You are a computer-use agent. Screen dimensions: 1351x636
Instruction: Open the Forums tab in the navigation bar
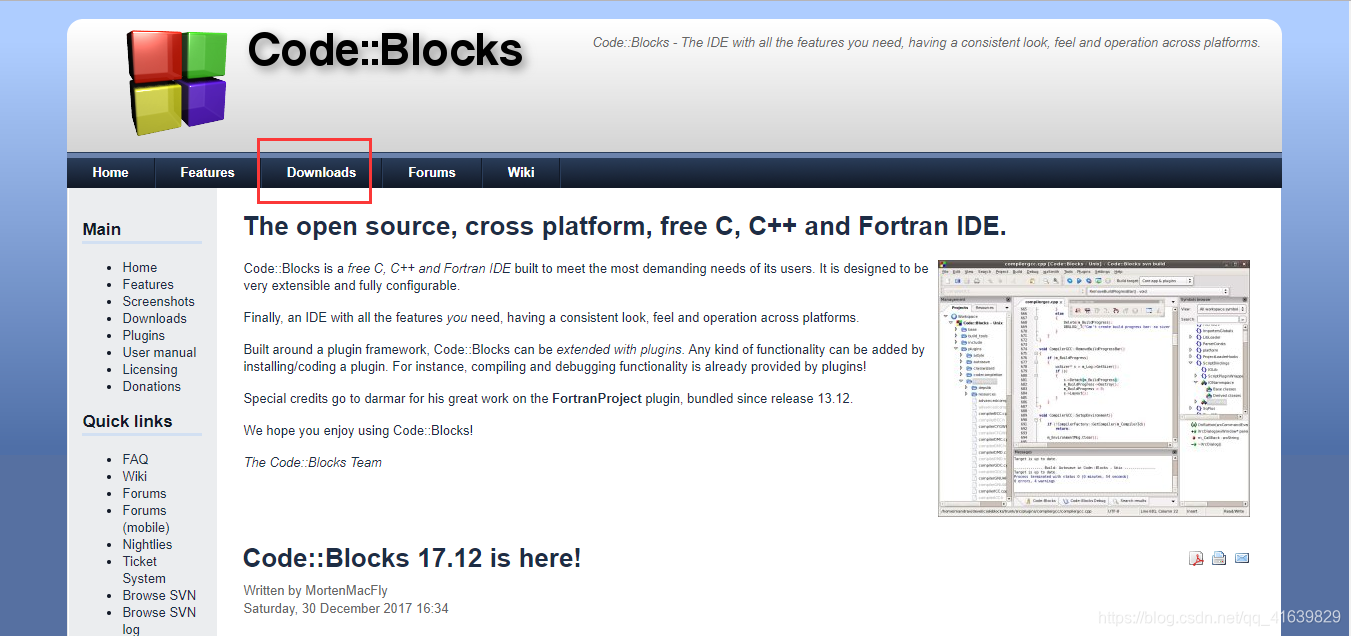point(432,172)
